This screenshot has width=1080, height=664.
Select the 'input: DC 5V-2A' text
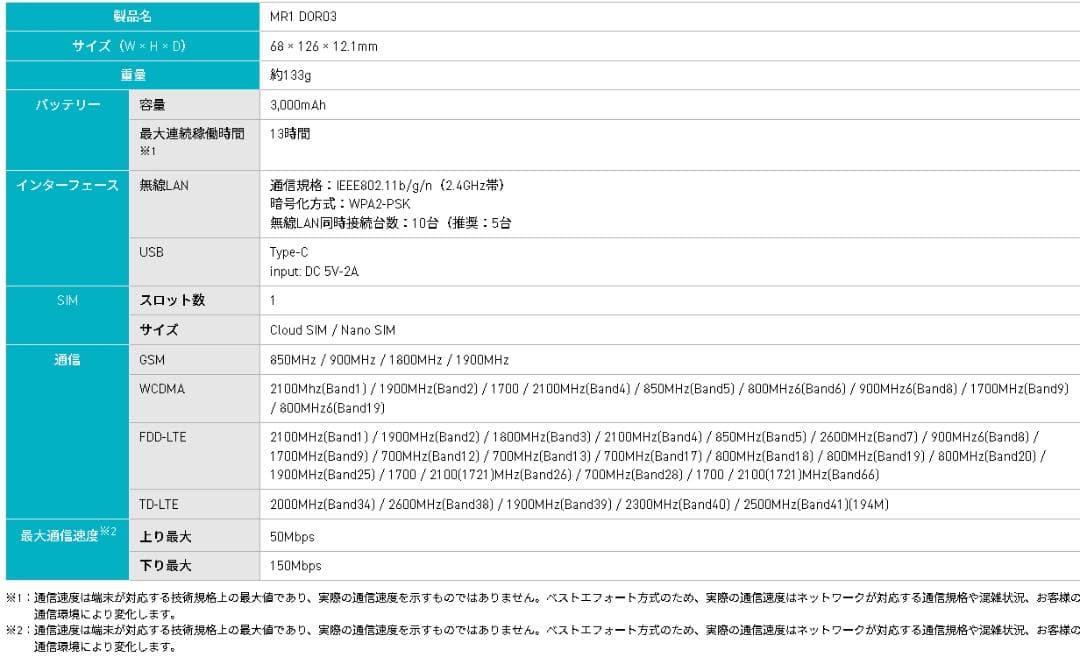pyautogui.click(x=314, y=271)
